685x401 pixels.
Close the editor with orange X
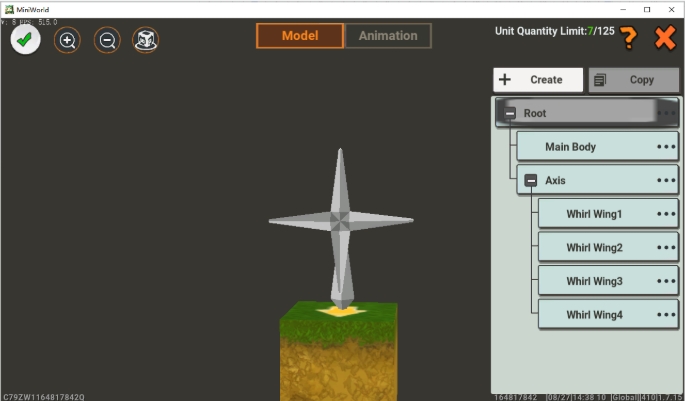coord(665,38)
